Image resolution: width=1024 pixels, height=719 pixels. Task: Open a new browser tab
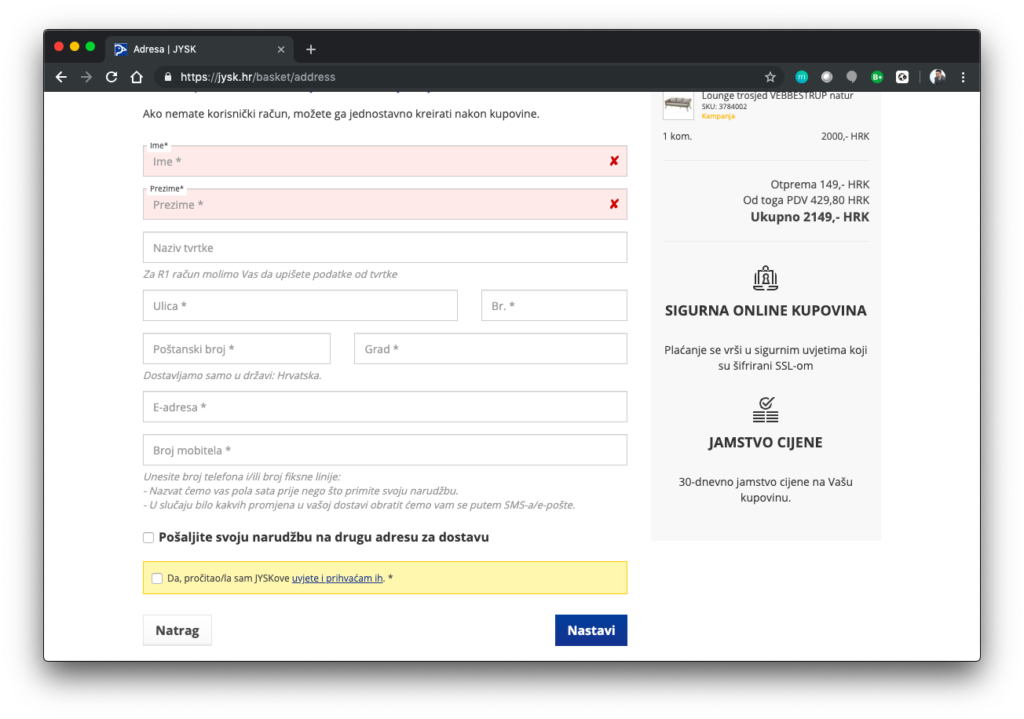(311, 49)
